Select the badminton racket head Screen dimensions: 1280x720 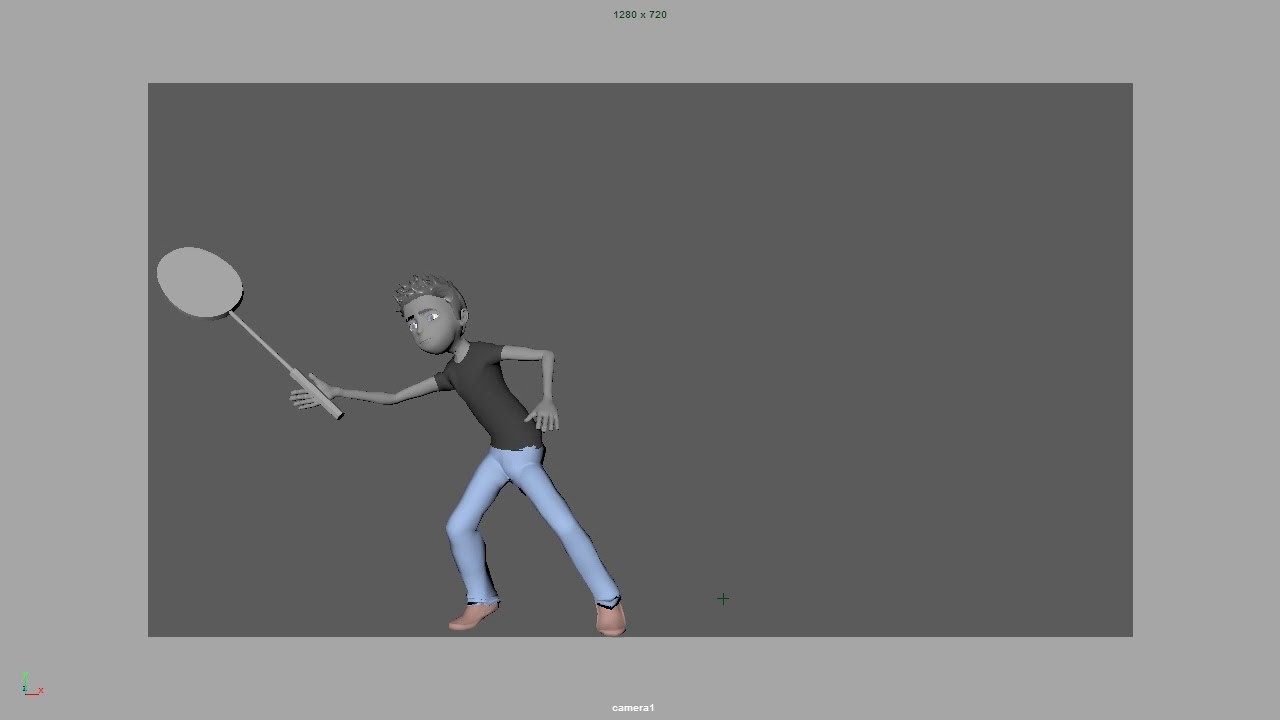(198, 282)
